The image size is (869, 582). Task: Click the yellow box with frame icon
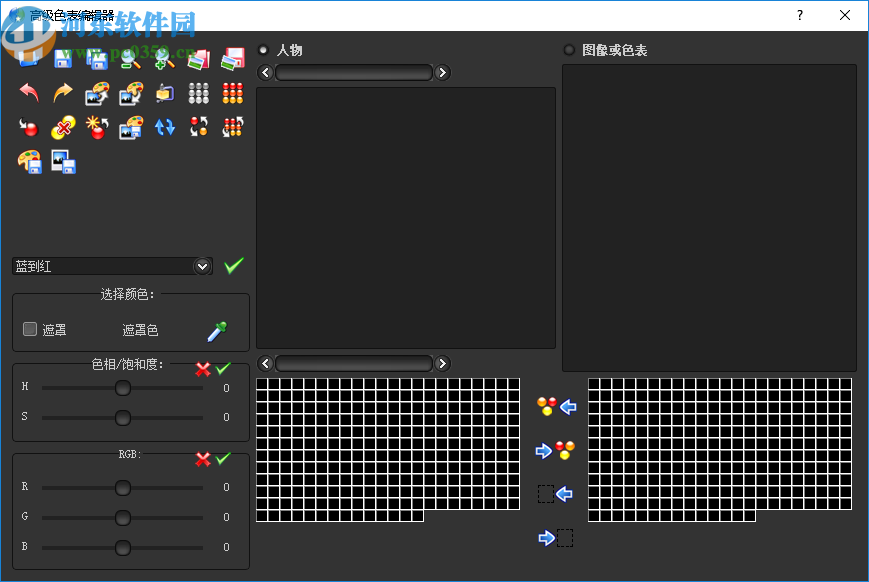165,93
